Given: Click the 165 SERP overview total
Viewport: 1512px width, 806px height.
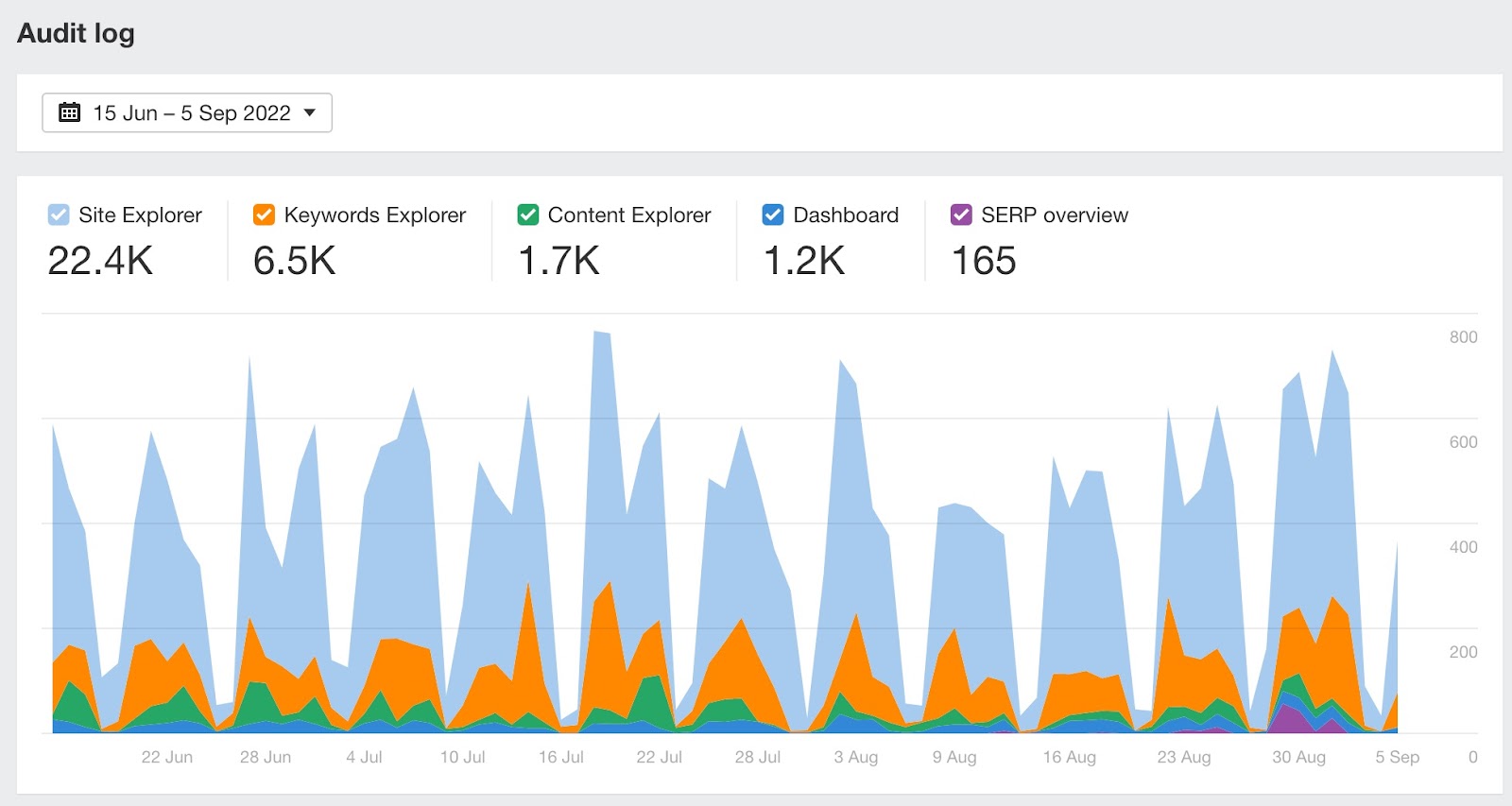Looking at the screenshot, I should click(984, 261).
